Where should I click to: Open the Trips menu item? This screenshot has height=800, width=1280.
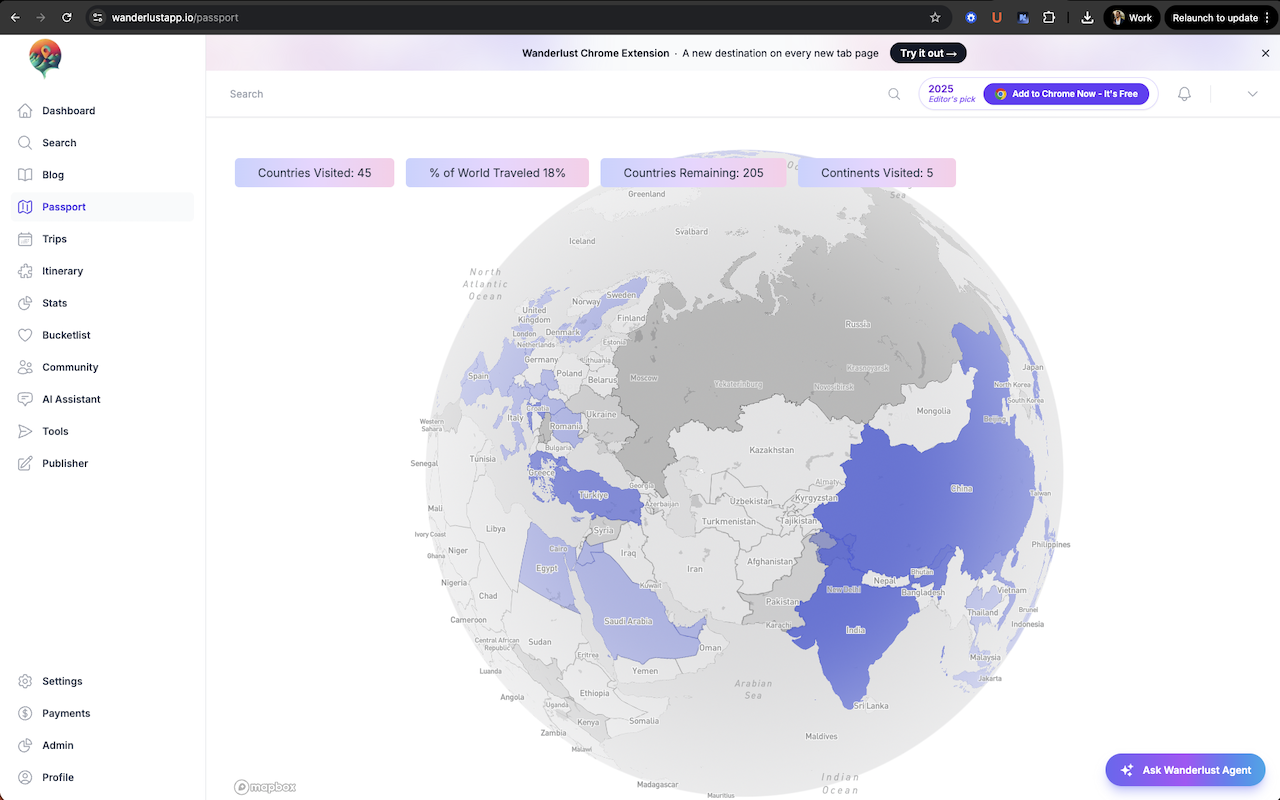coord(103,239)
